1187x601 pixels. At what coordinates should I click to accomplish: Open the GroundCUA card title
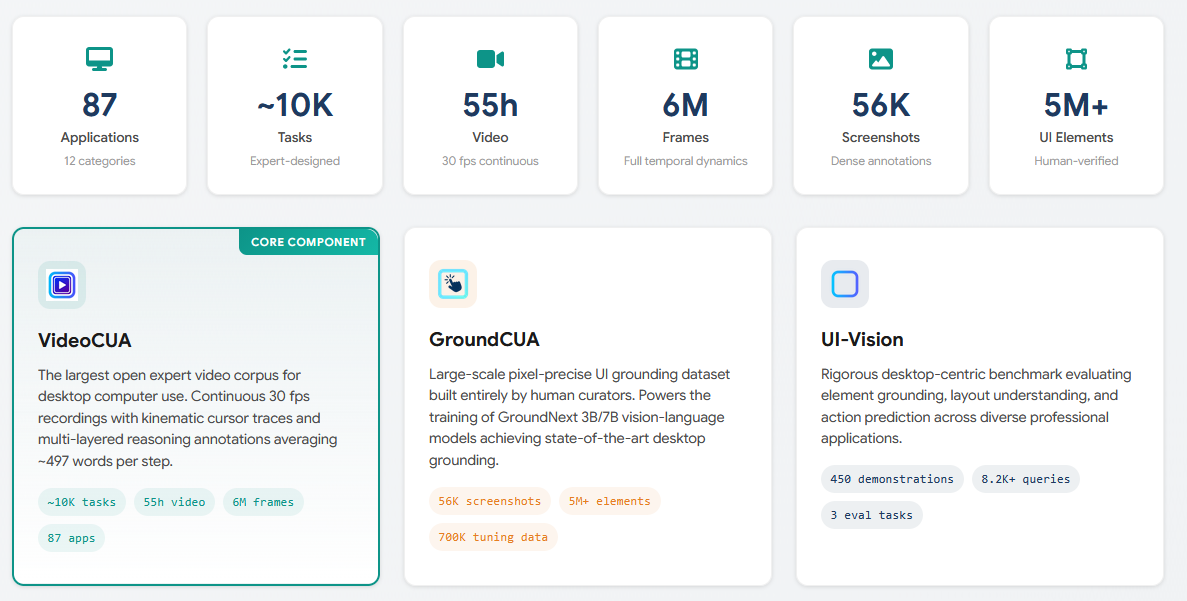point(484,340)
